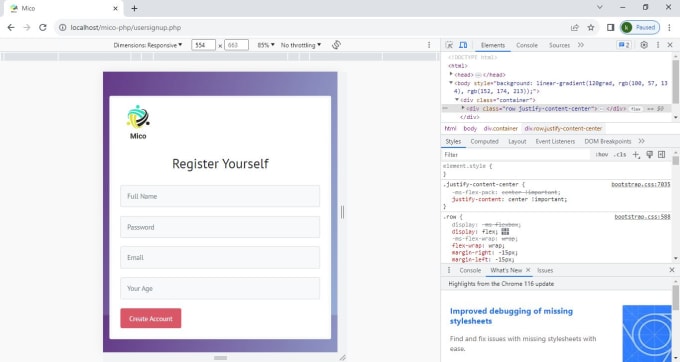680x362 pixels.
Task: Switch to the Computed tab
Action: (484, 141)
